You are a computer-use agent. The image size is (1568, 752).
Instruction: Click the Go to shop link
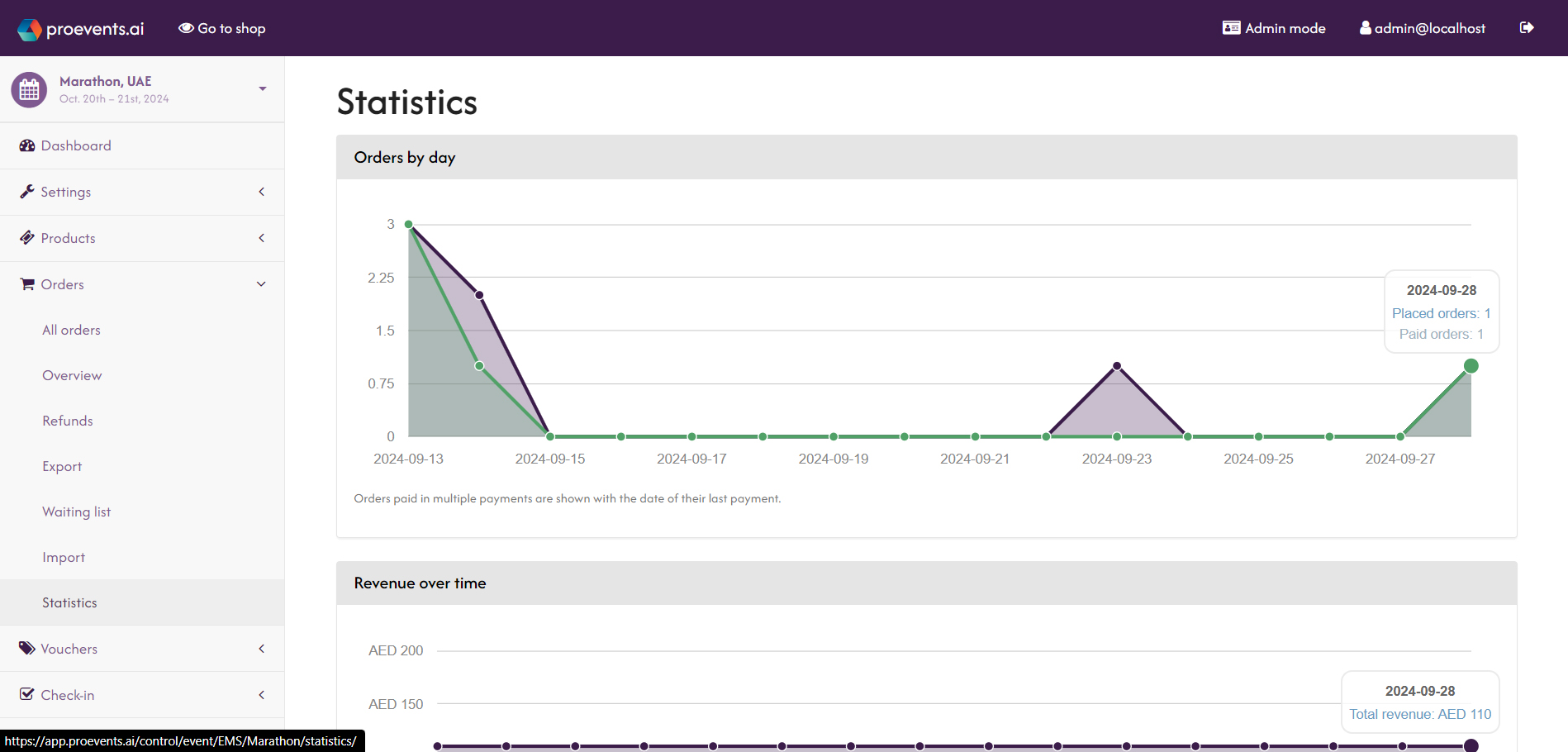point(221,27)
